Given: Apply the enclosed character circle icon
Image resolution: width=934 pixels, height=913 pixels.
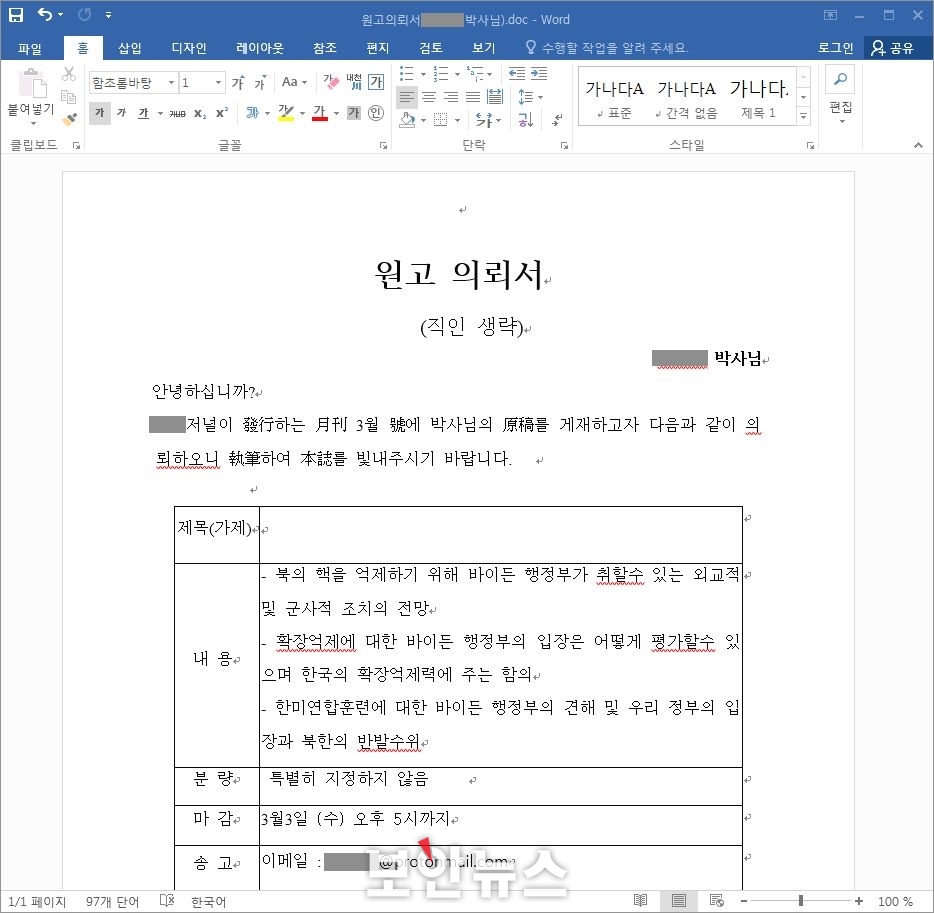Looking at the screenshot, I should [x=376, y=113].
